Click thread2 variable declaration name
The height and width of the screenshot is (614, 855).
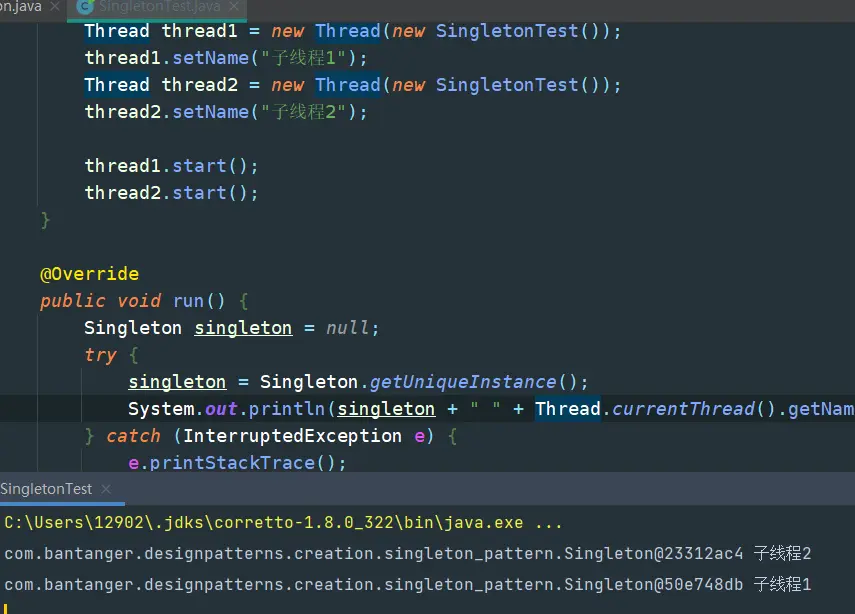coord(200,85)
